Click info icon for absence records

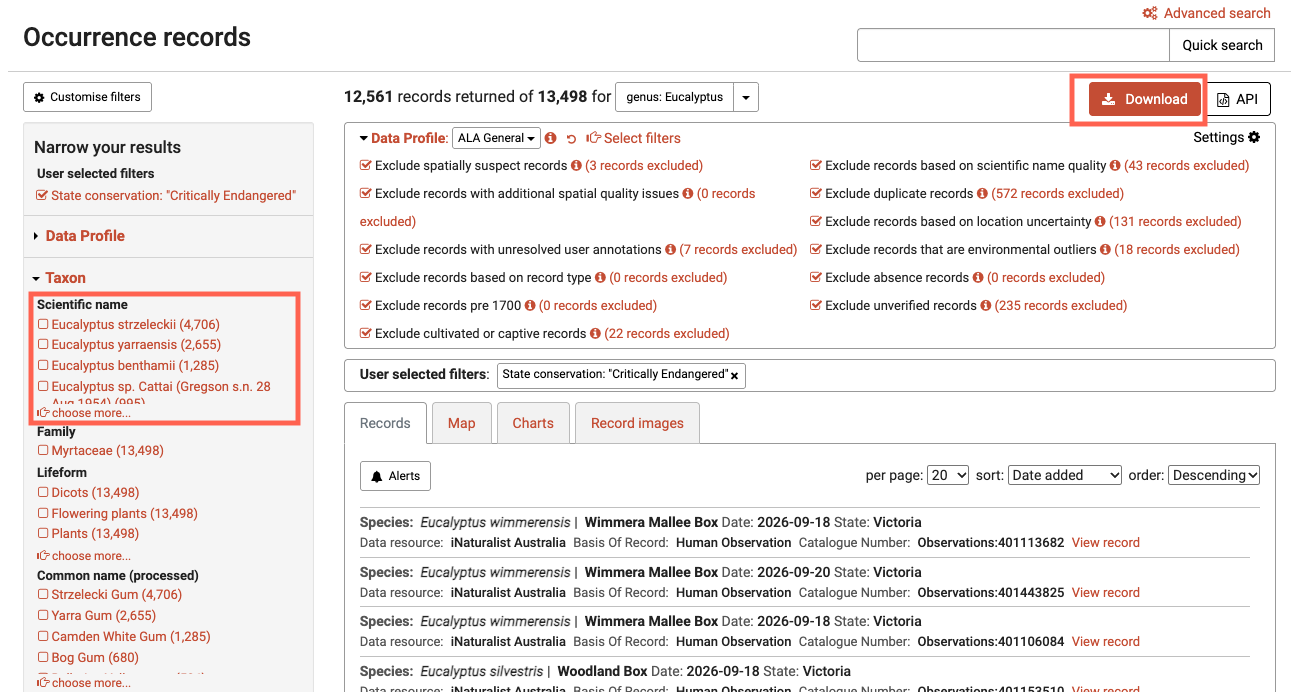(x=977, y=278)
